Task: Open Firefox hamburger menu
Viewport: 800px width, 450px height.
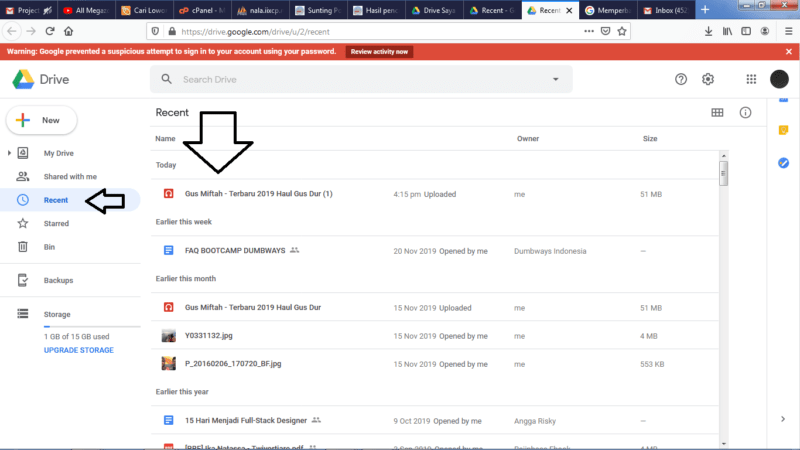Action: pos(788,31)
